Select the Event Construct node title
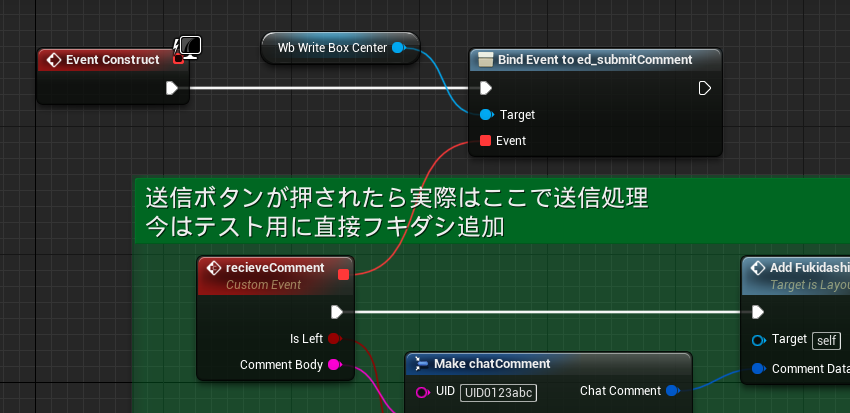The height and width of the screenshot is (413, 850). (113, 60)
